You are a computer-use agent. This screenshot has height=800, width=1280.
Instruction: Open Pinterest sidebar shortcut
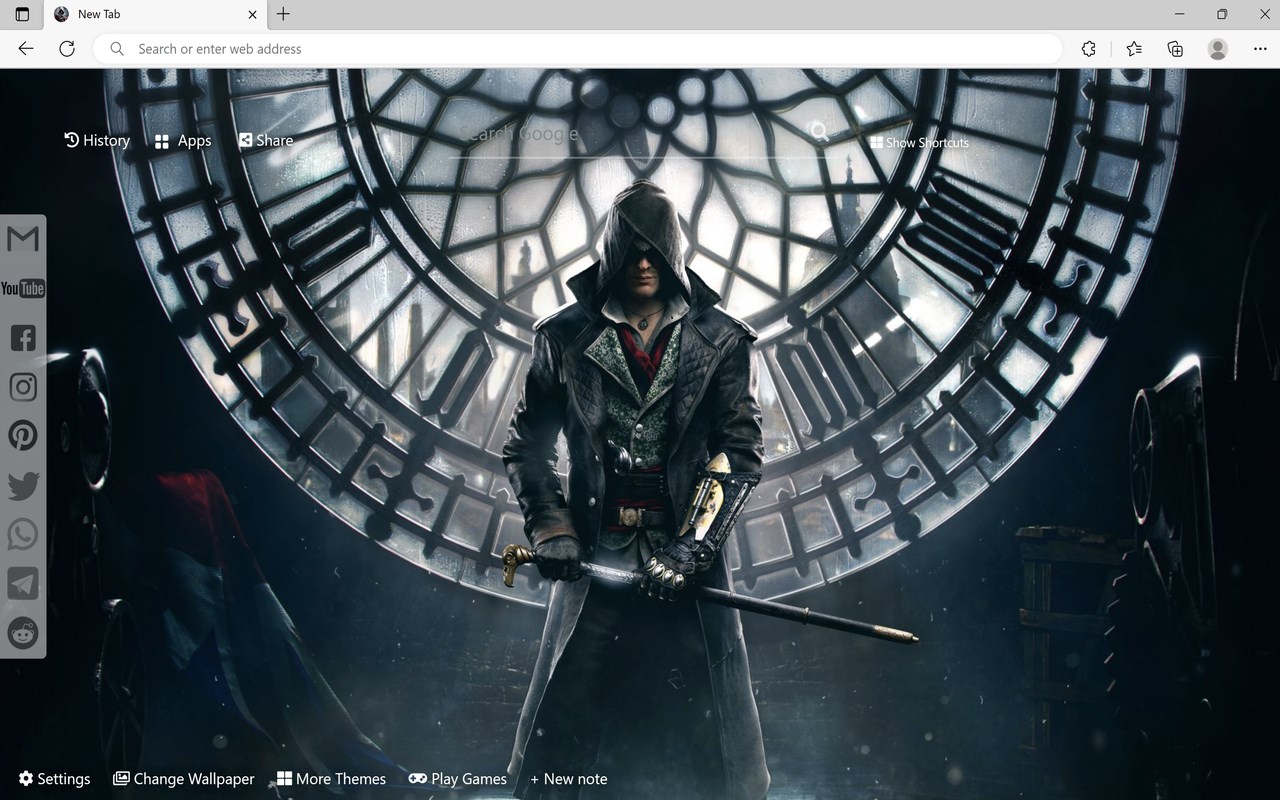(23, 436)
